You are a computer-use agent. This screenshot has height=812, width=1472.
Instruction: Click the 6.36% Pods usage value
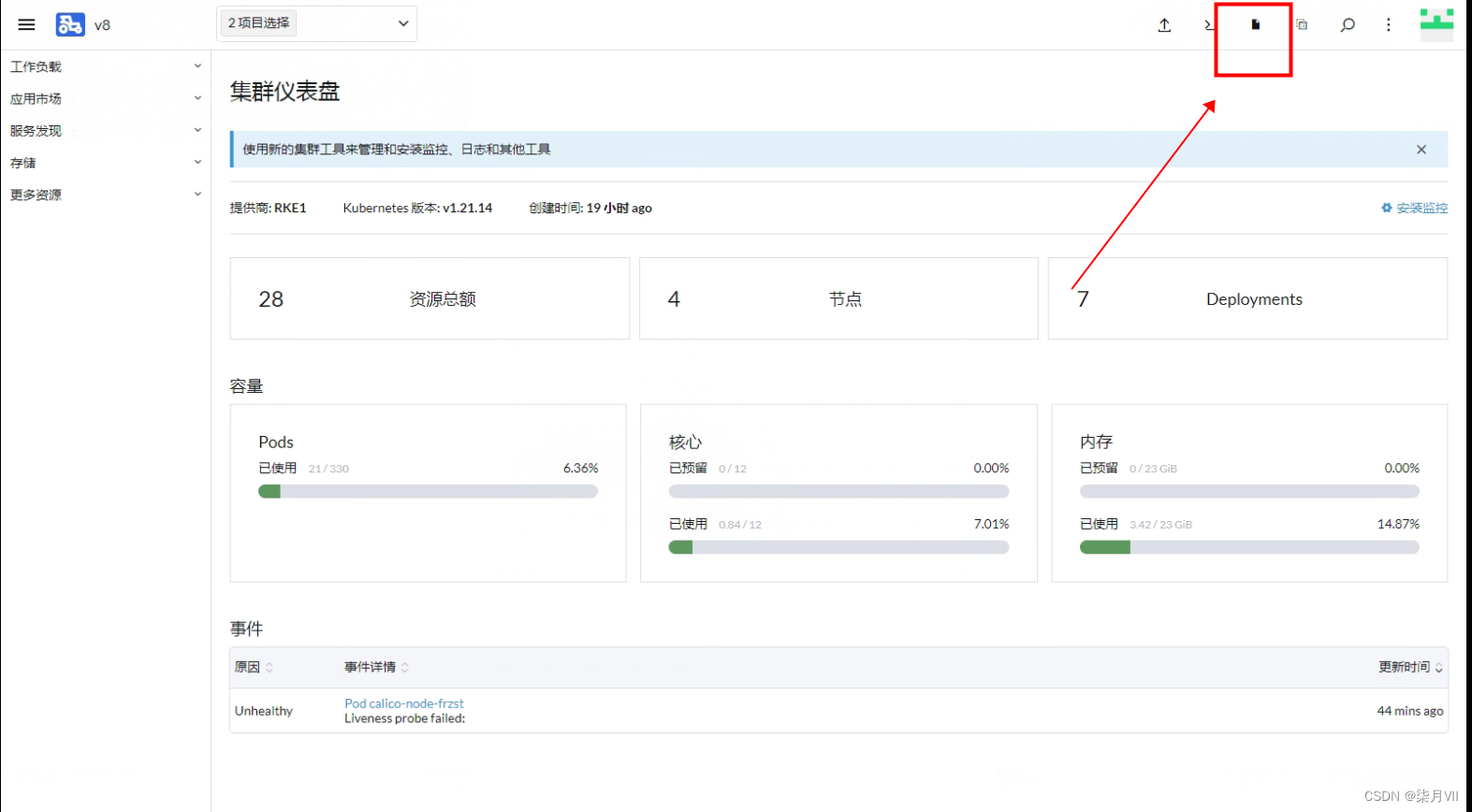point(580,468)
